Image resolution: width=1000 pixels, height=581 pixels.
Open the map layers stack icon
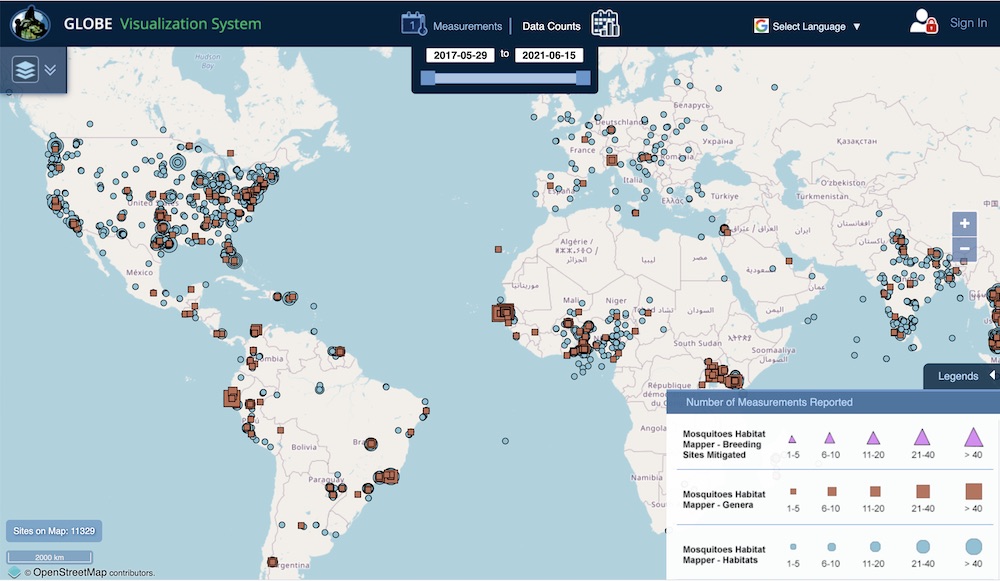point(25,70)
